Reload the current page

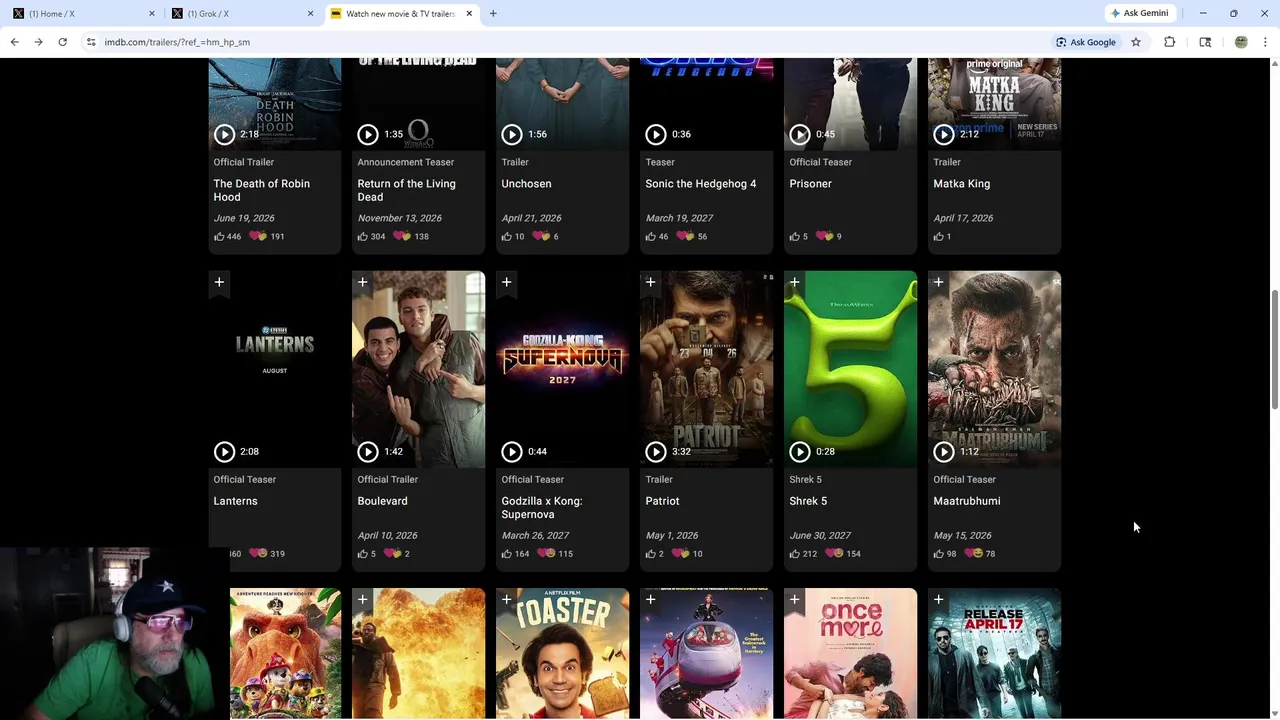62,42
